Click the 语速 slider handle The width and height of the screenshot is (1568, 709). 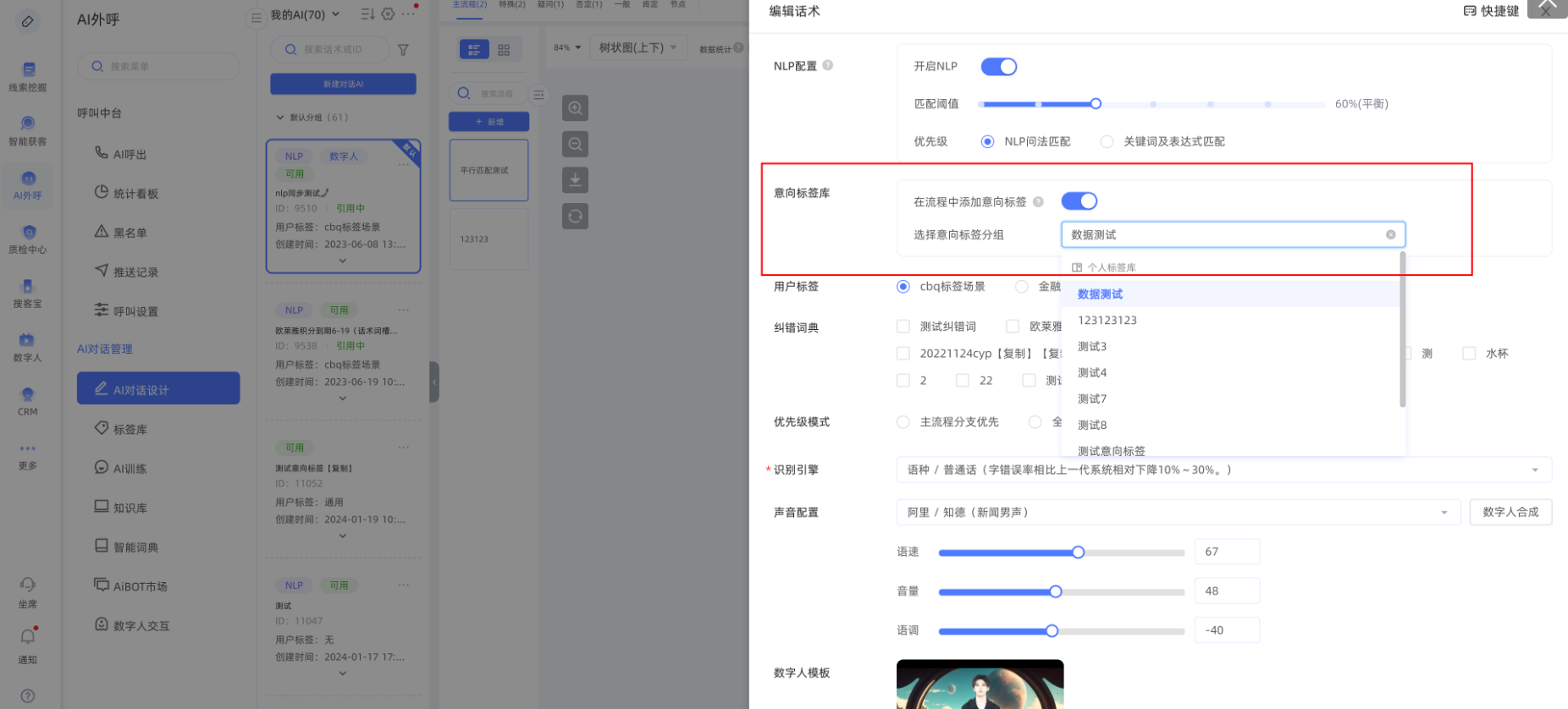tap(1078, 552)
